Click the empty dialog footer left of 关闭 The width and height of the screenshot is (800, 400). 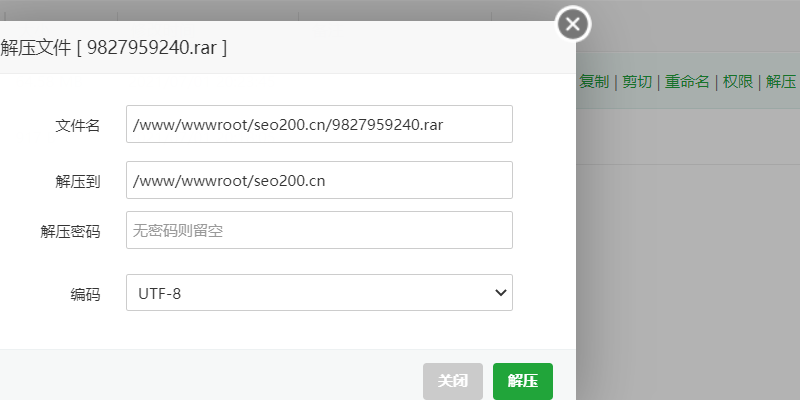point(200,380)
